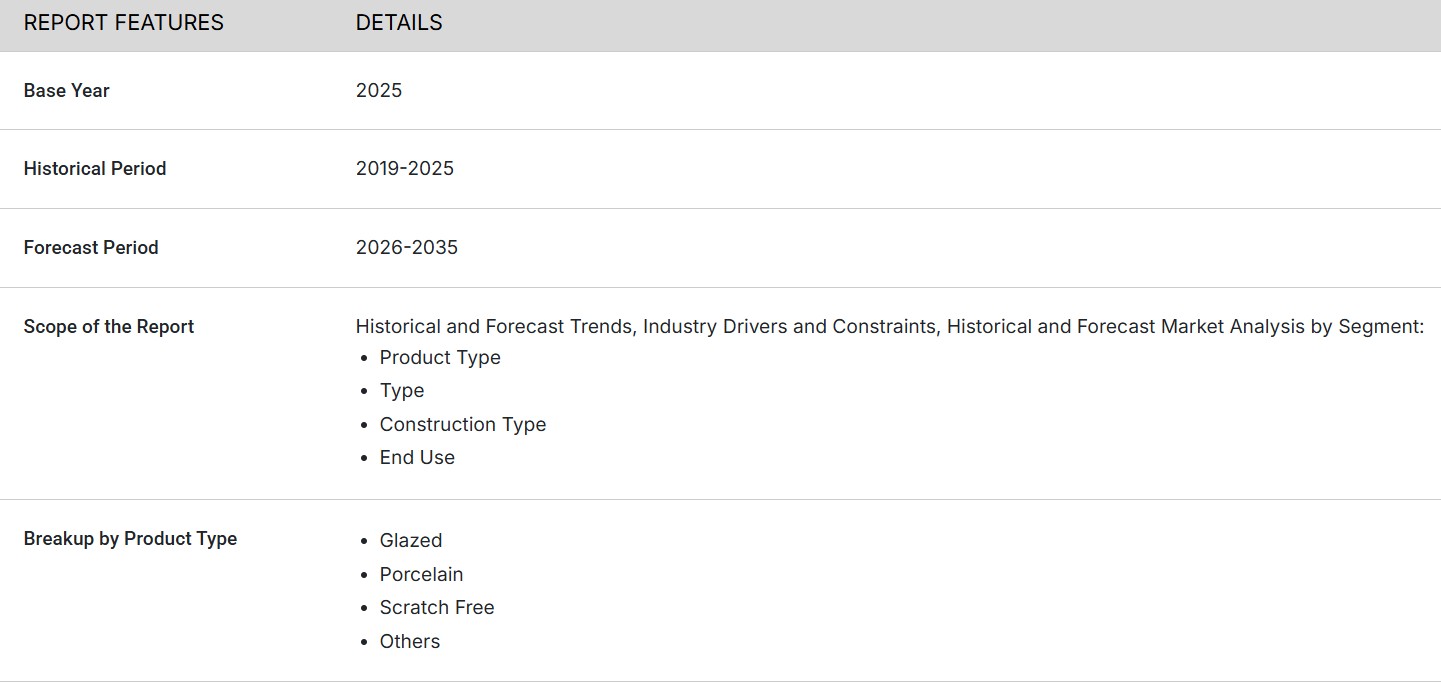Select the Scope of the Report label

[108, 326]
